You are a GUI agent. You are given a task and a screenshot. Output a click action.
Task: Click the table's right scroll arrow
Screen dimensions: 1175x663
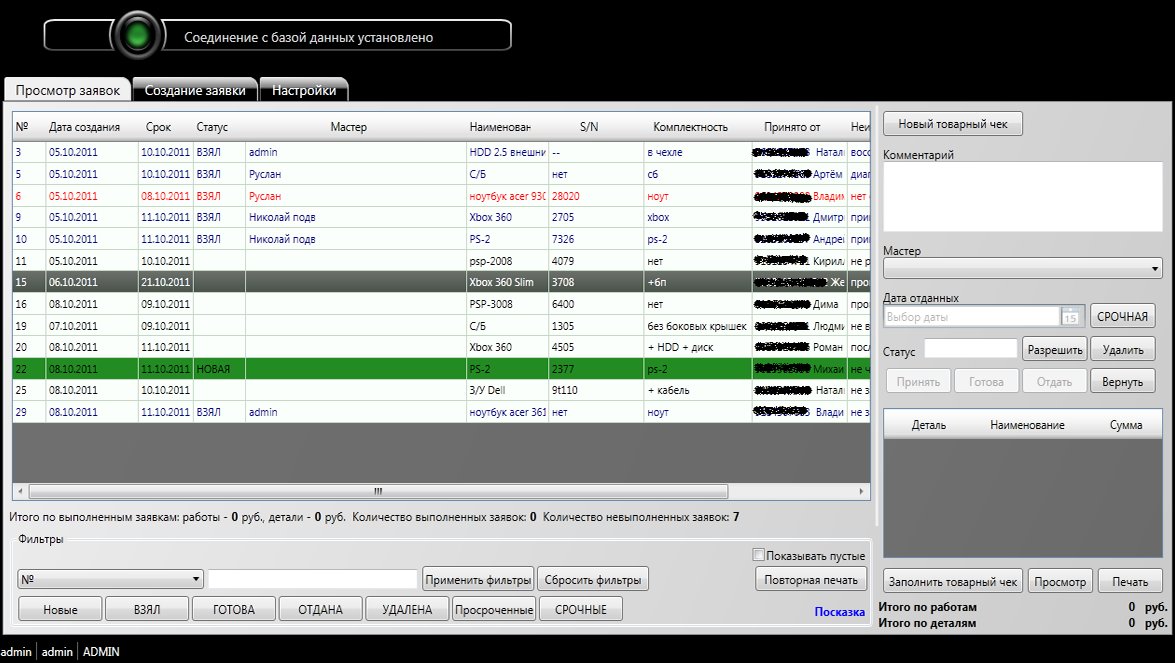(862, 492)
